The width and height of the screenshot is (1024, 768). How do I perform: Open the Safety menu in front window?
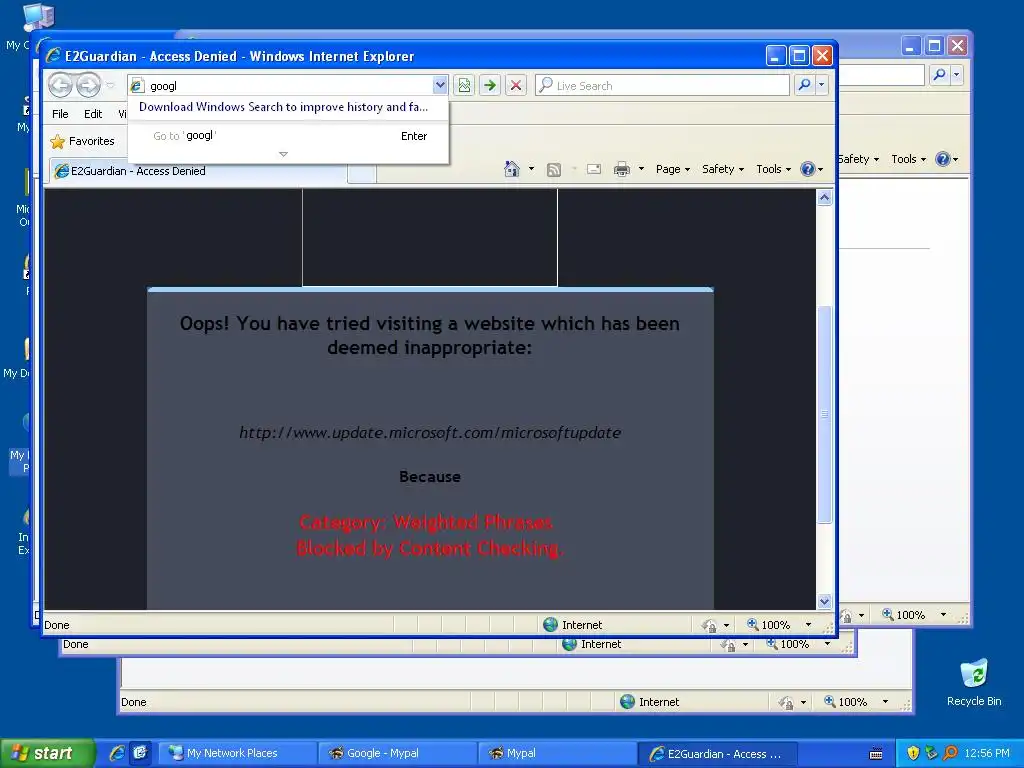click(722, 169)
